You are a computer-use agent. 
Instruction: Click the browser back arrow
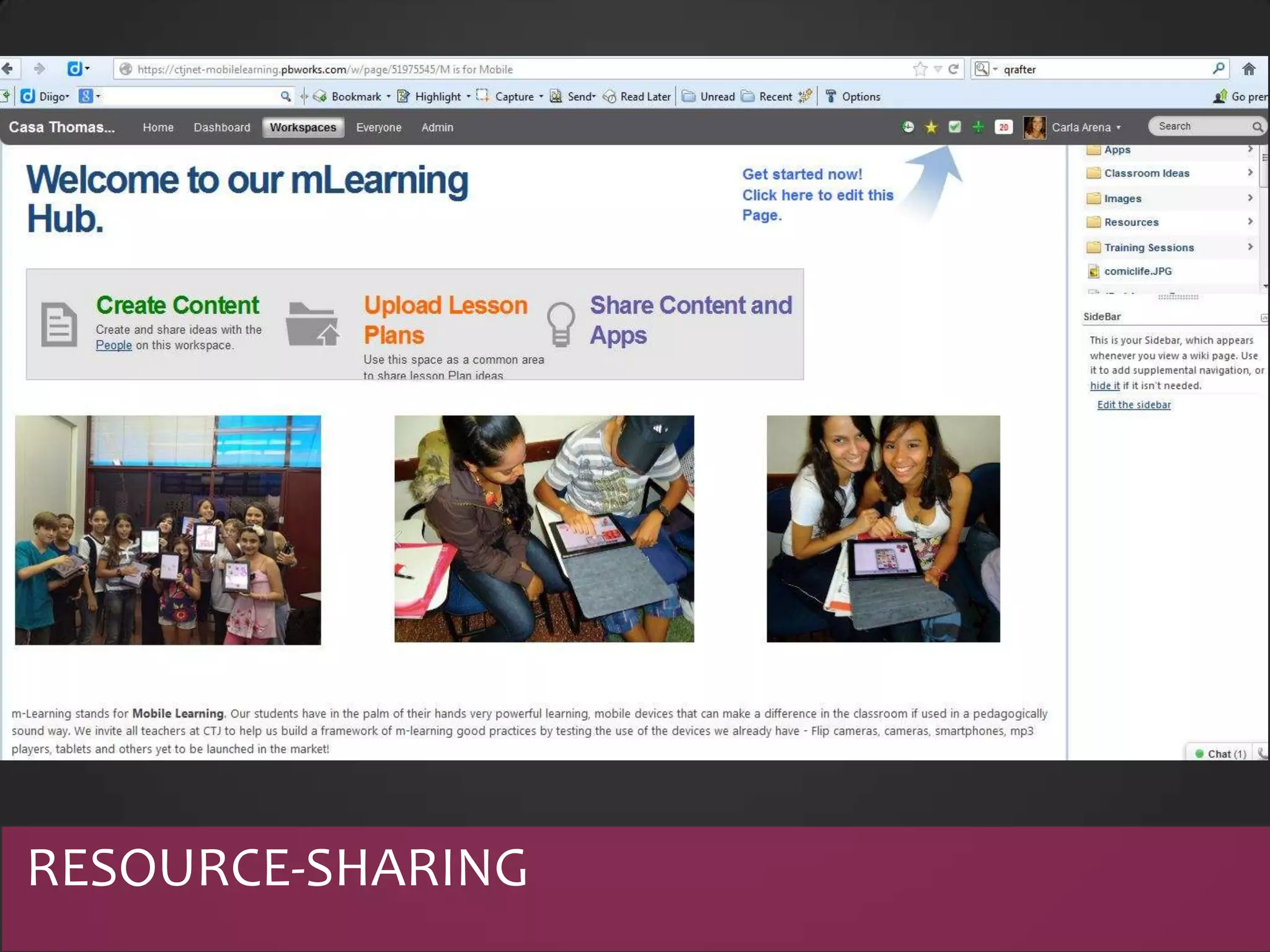tap(8, 69)
